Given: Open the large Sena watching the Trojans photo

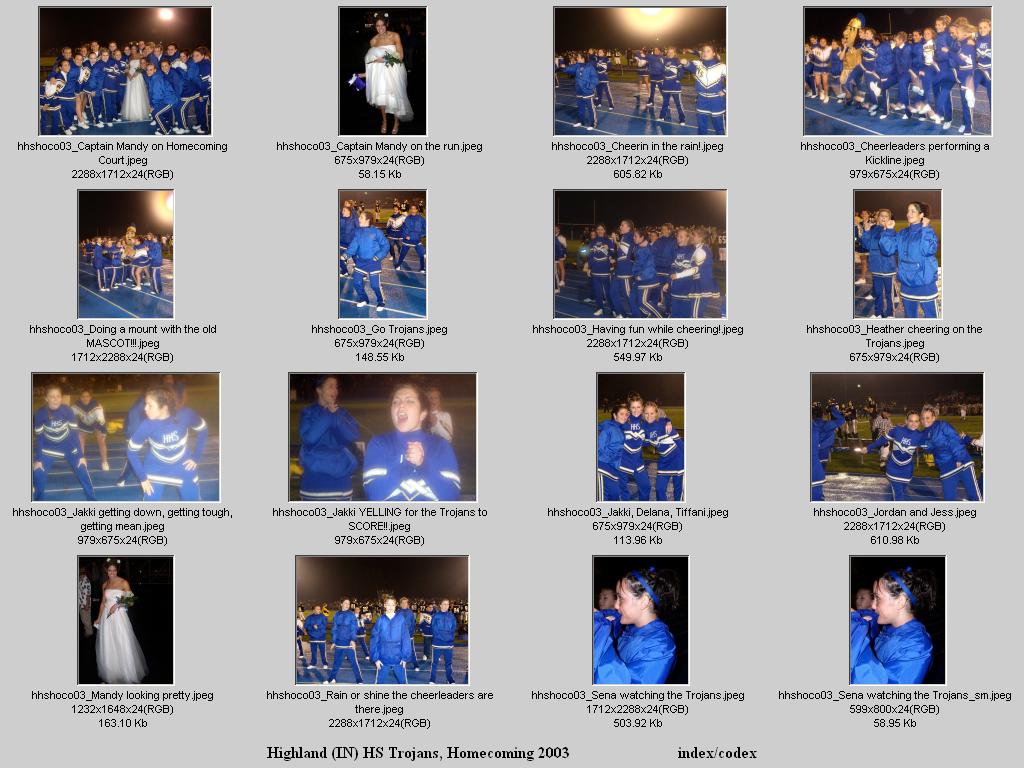Looking at the screenshot, I should click(640, 620).
